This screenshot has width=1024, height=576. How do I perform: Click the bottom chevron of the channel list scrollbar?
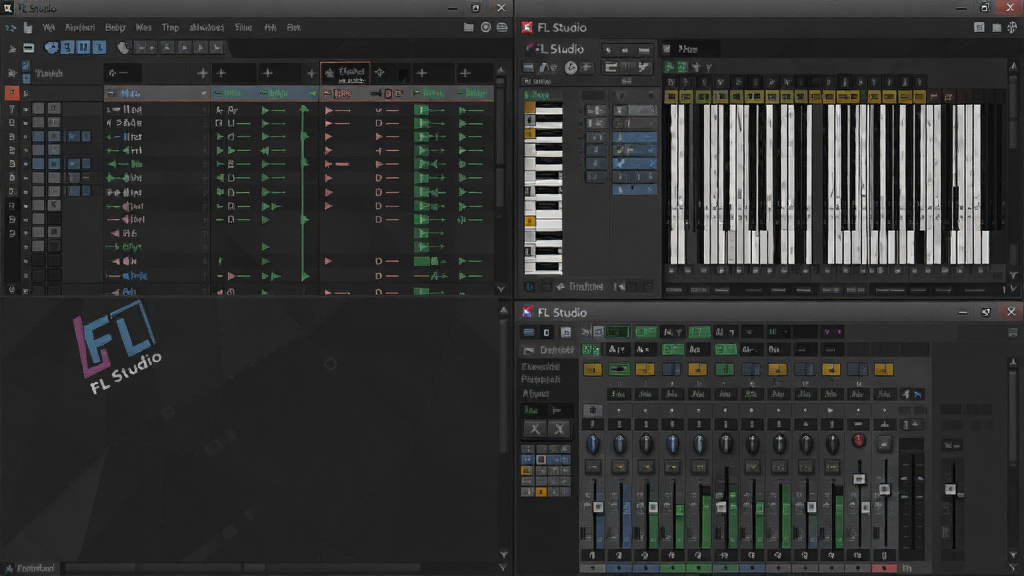point(501,289)
